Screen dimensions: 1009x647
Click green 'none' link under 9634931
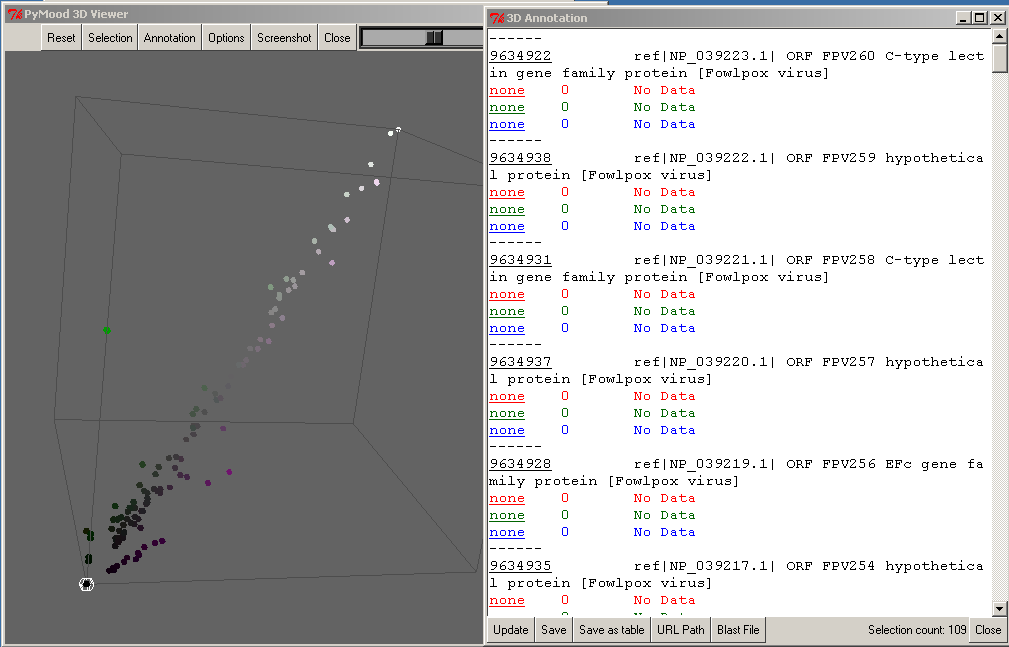(507, 311)
